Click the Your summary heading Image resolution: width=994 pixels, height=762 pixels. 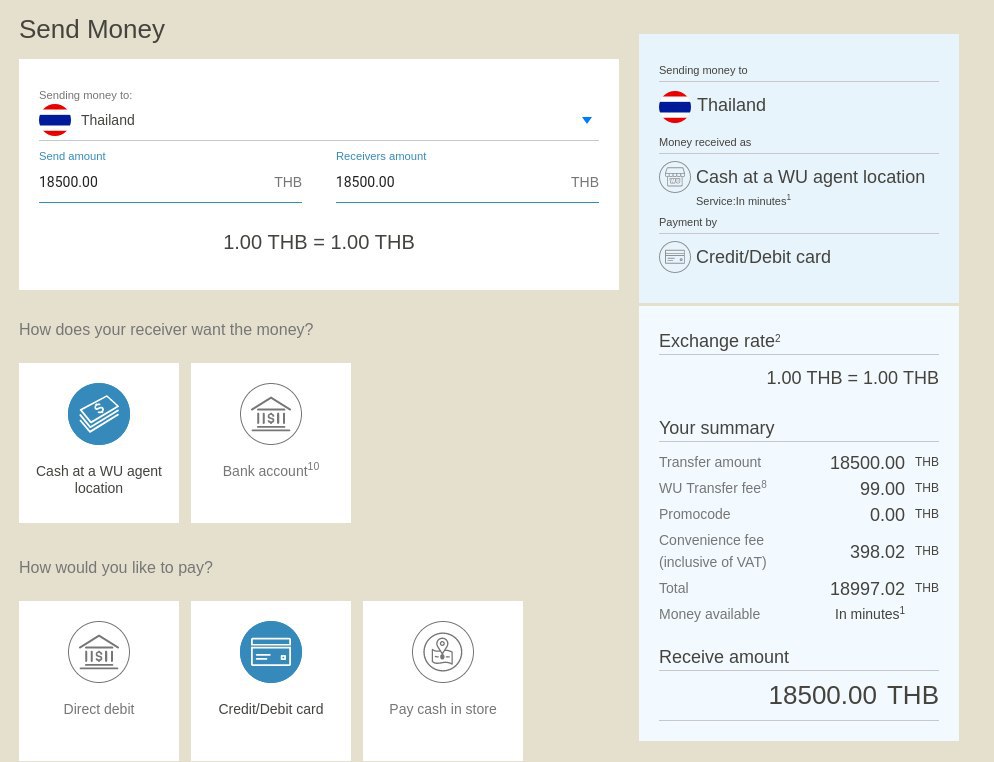(x=716, y=428)
